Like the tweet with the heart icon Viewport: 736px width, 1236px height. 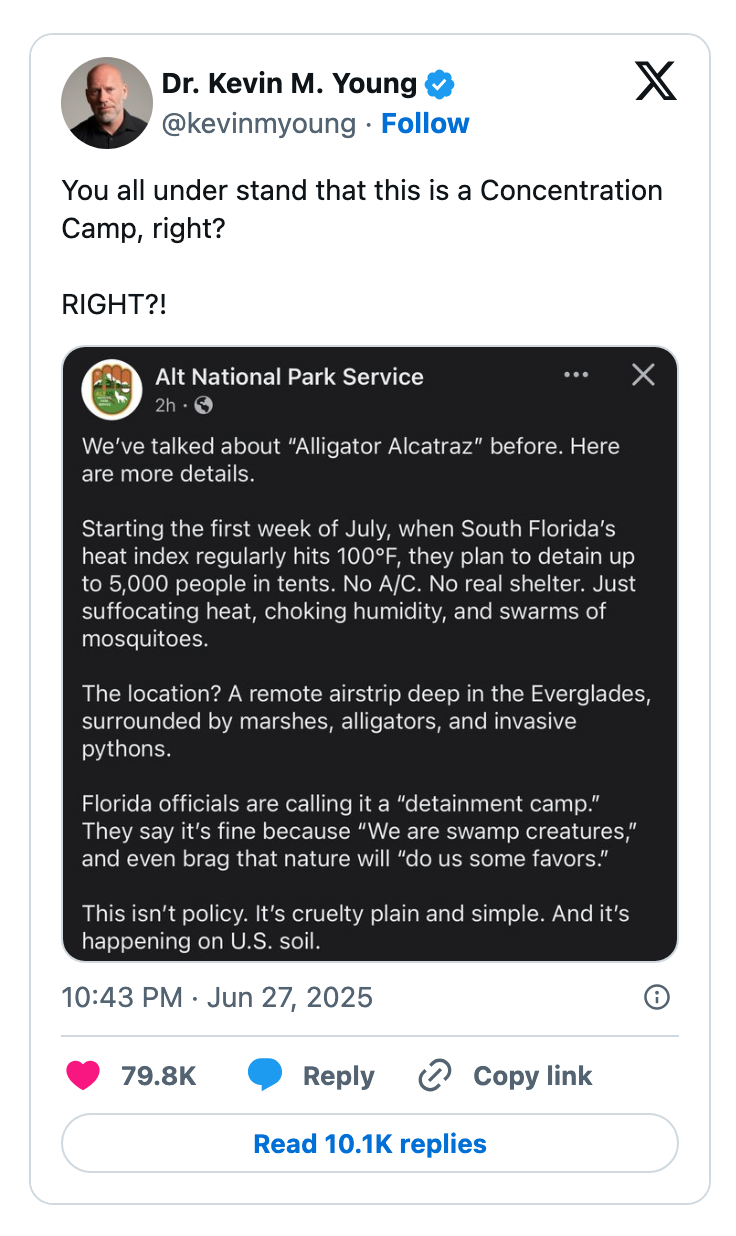pos(84,1076)
